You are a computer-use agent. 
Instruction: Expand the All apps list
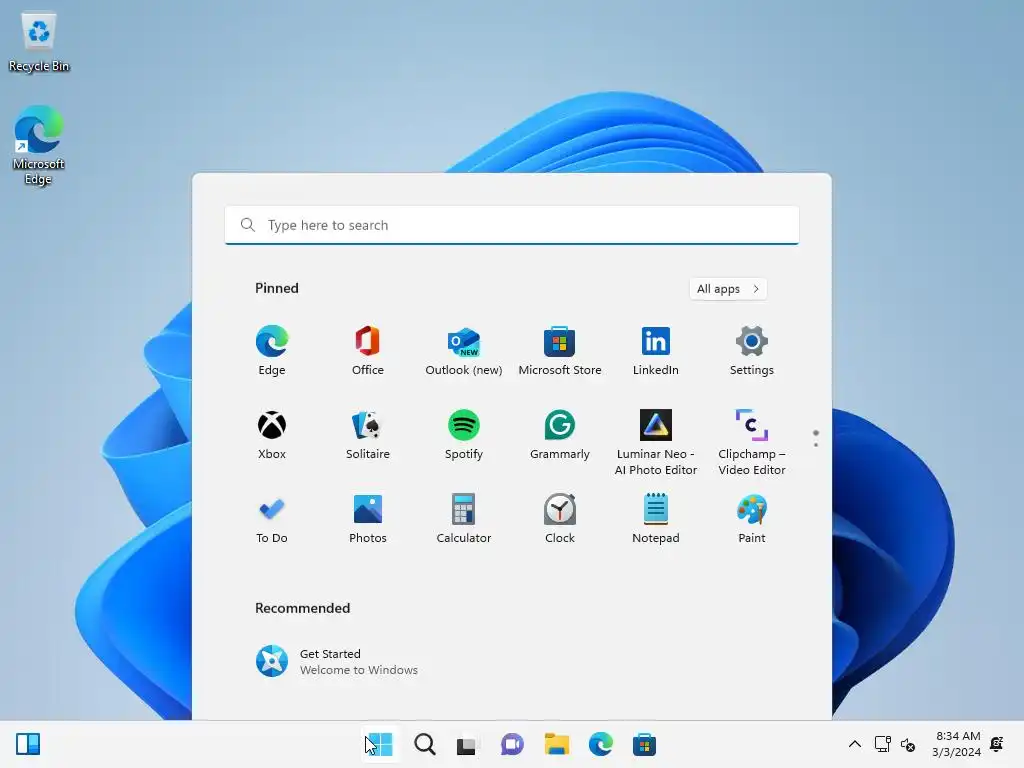(x=728, y=289)
